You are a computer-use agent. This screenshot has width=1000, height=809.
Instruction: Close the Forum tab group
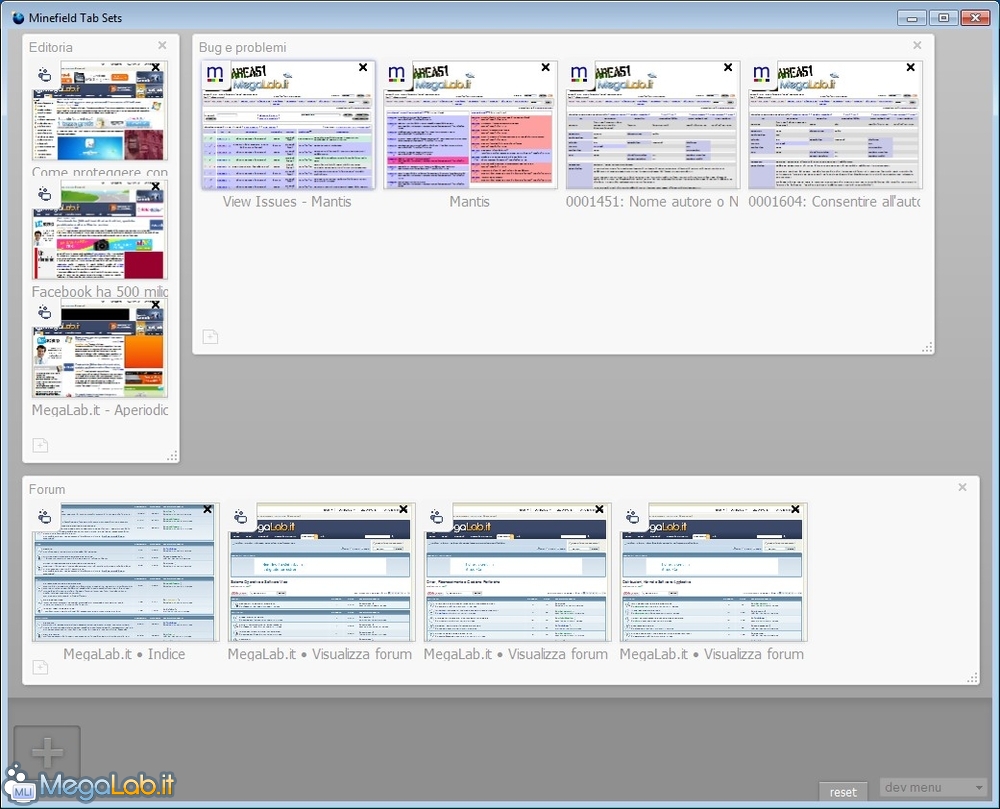(962, 488)
